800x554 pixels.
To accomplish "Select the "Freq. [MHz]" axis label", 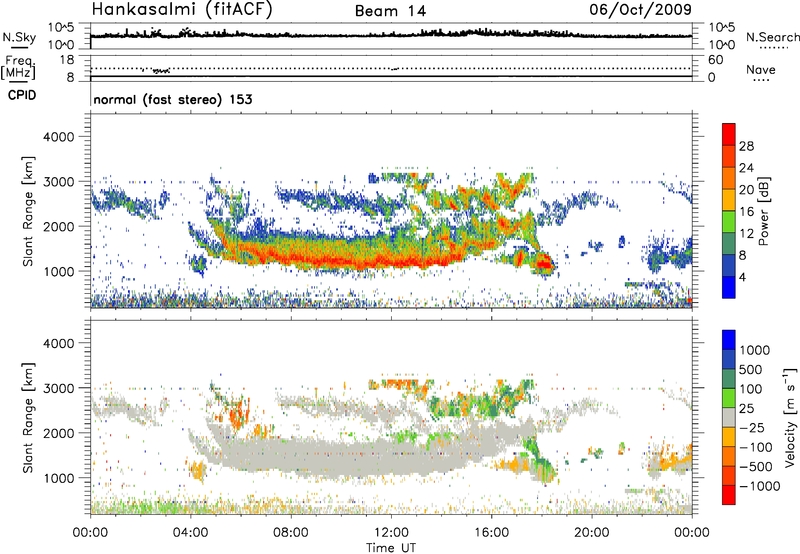I will tap(19, 67).
